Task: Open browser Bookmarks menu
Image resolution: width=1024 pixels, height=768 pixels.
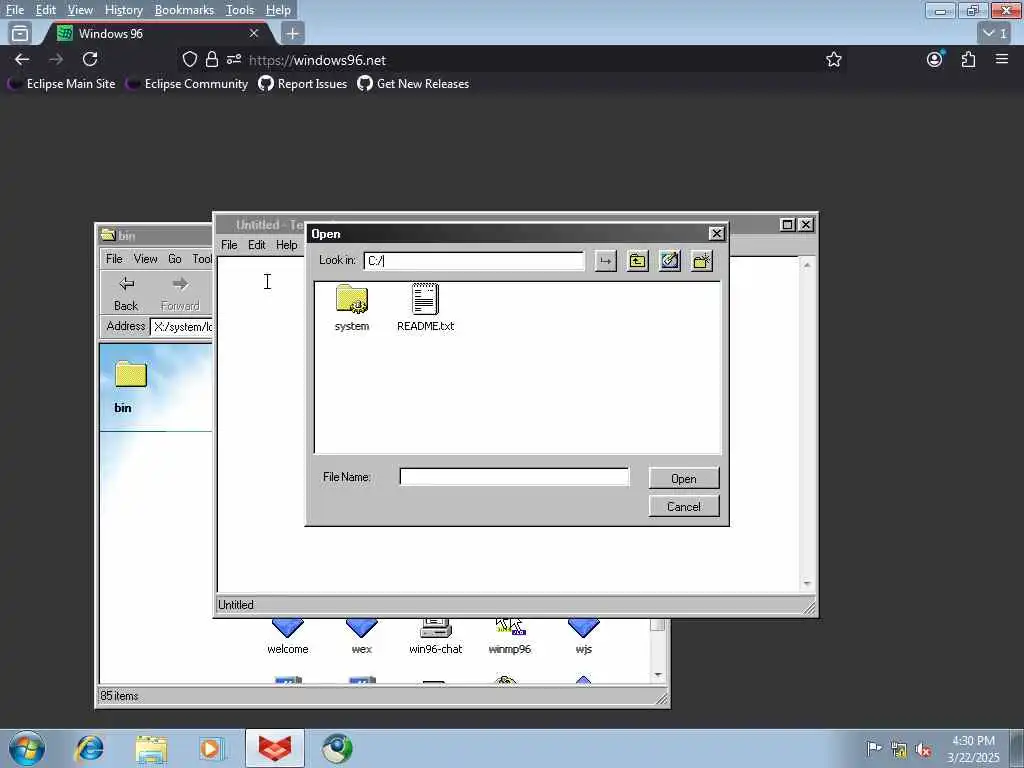Action: [x=184, y=10]
